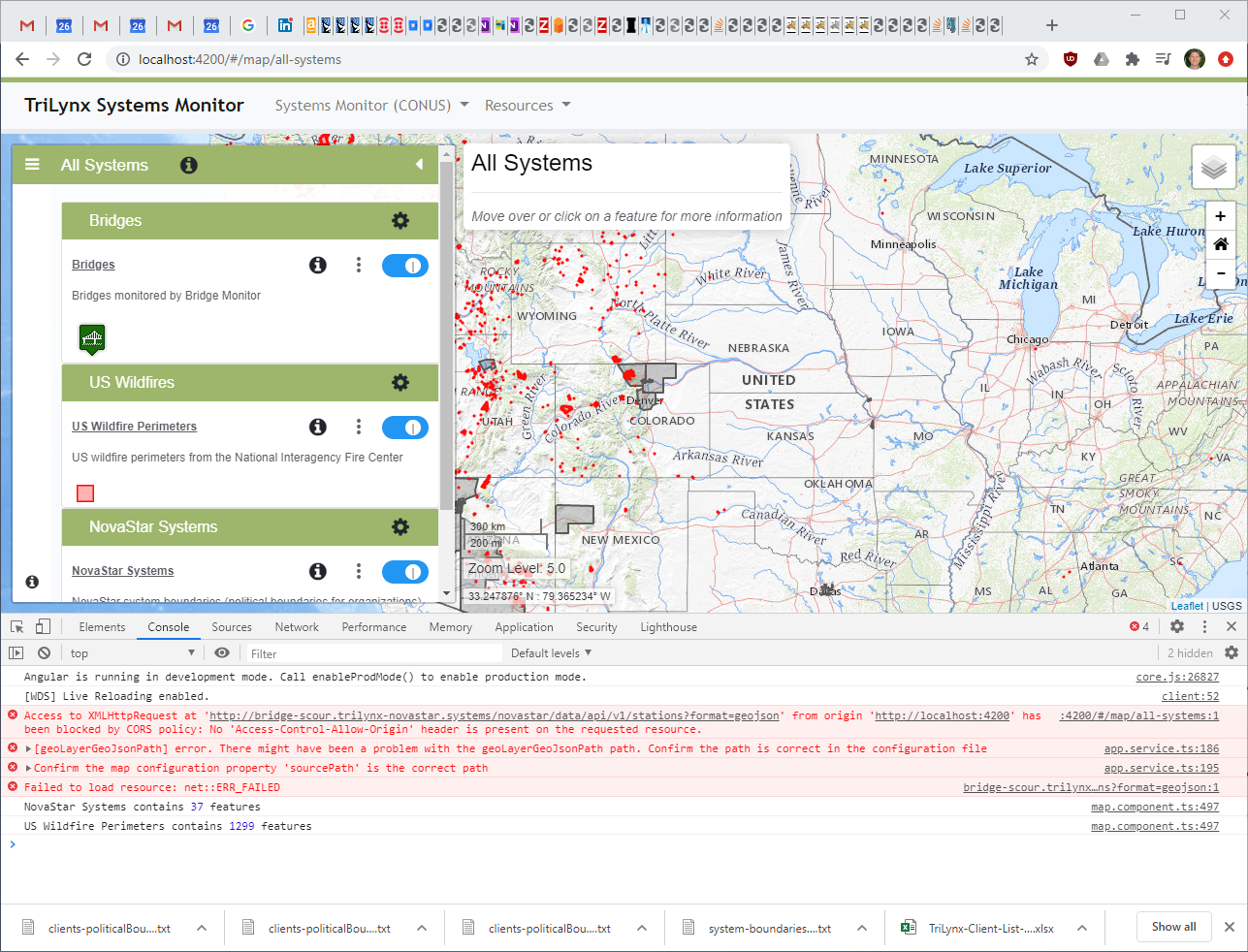Show info for US Wildfire Perimeters layer
Screen dimensions: 1248x952
coord(318,427)
